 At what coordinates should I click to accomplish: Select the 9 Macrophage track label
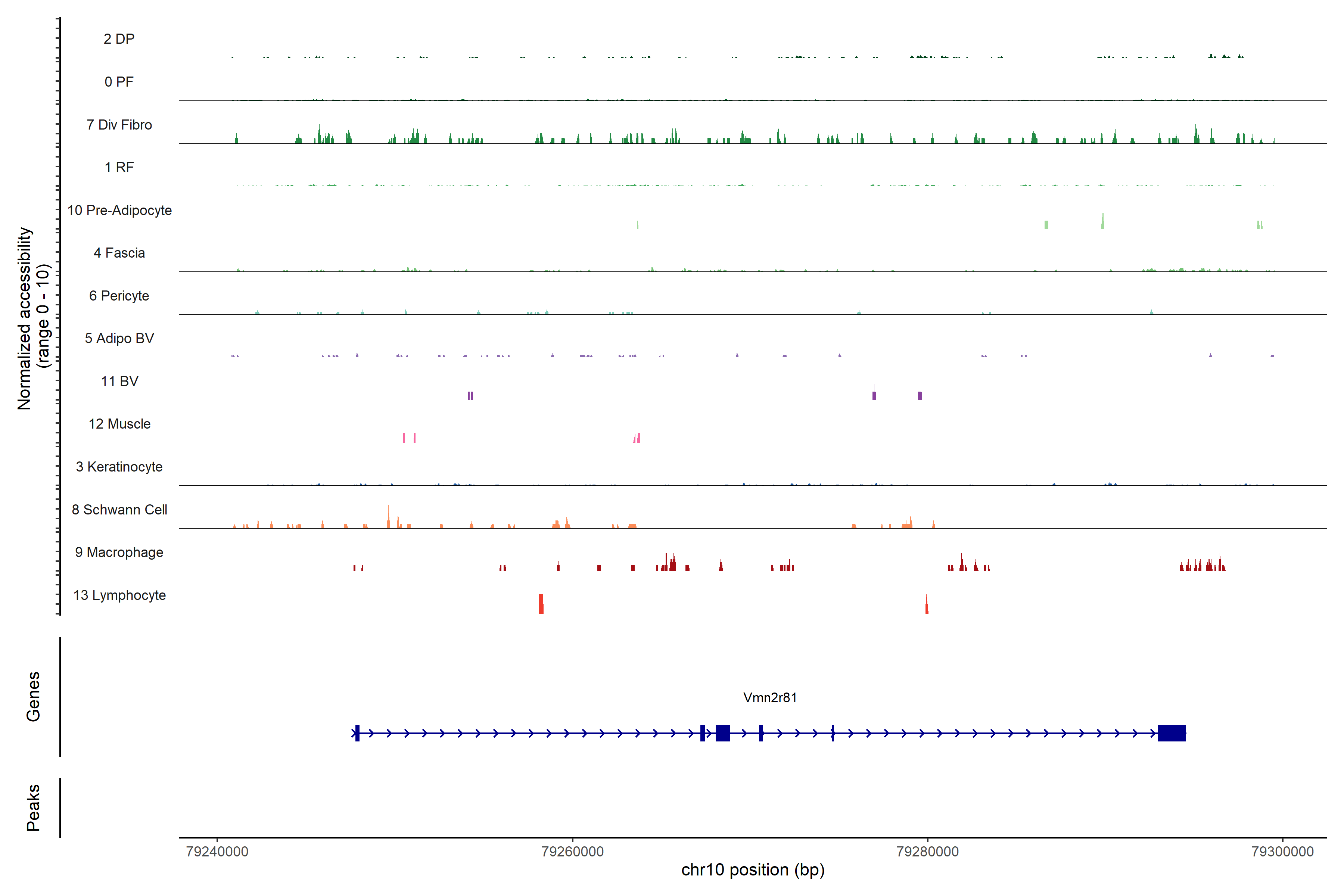click(x=119, y=553)
